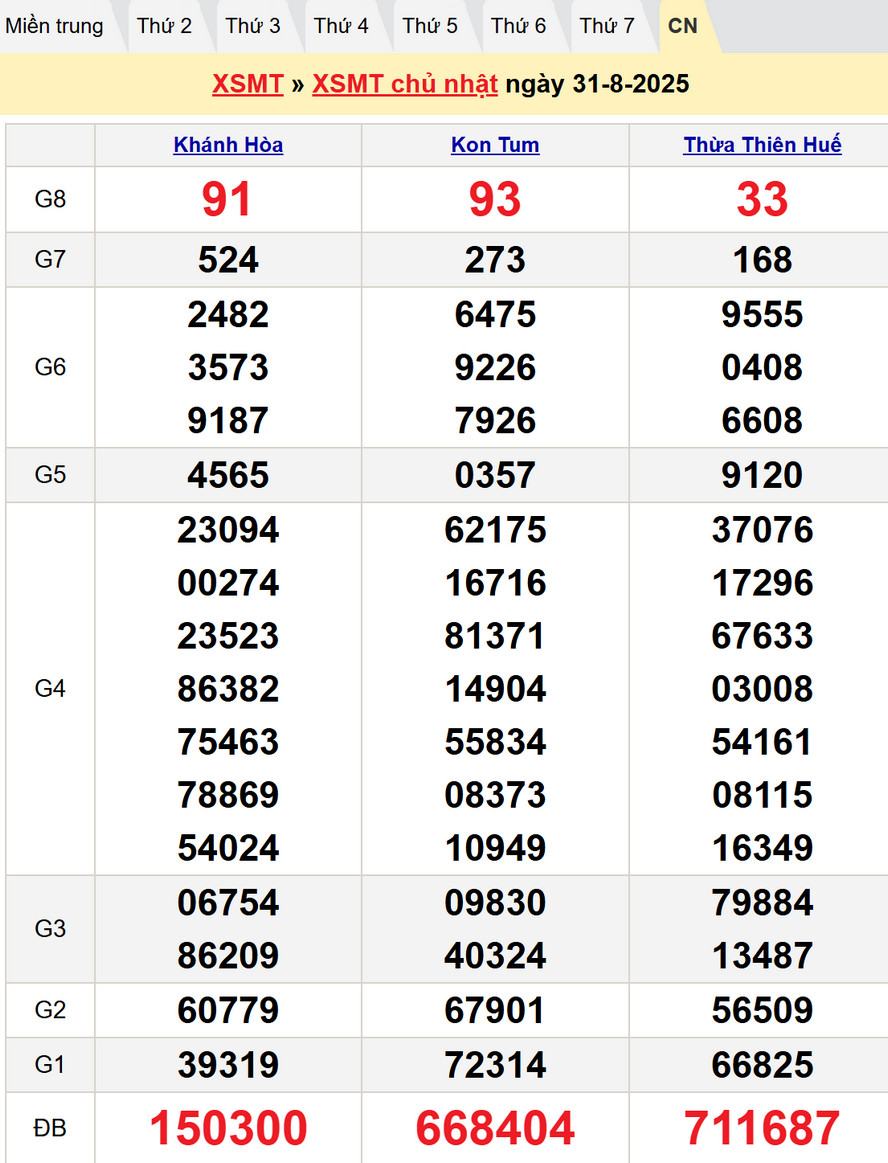Viewport: 888px width, 1163px height.
Task: Select the Thứ 7 tab
Action: pos(607,26)
